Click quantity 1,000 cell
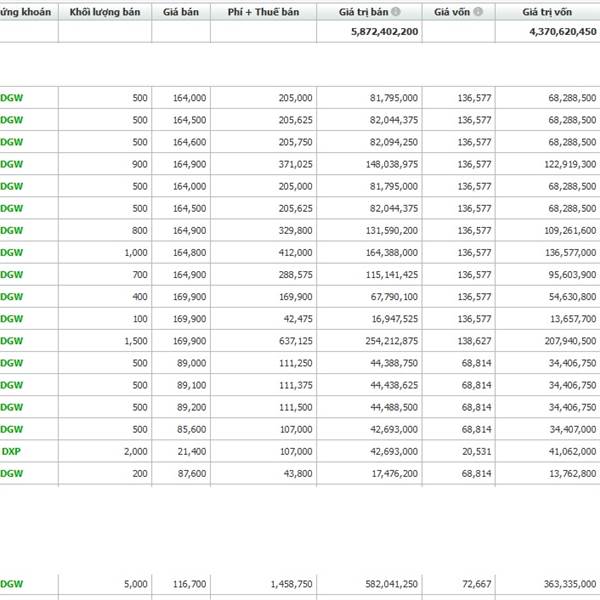Image resolution: width=600 pixels, height=600 pixels. [136, 253]
